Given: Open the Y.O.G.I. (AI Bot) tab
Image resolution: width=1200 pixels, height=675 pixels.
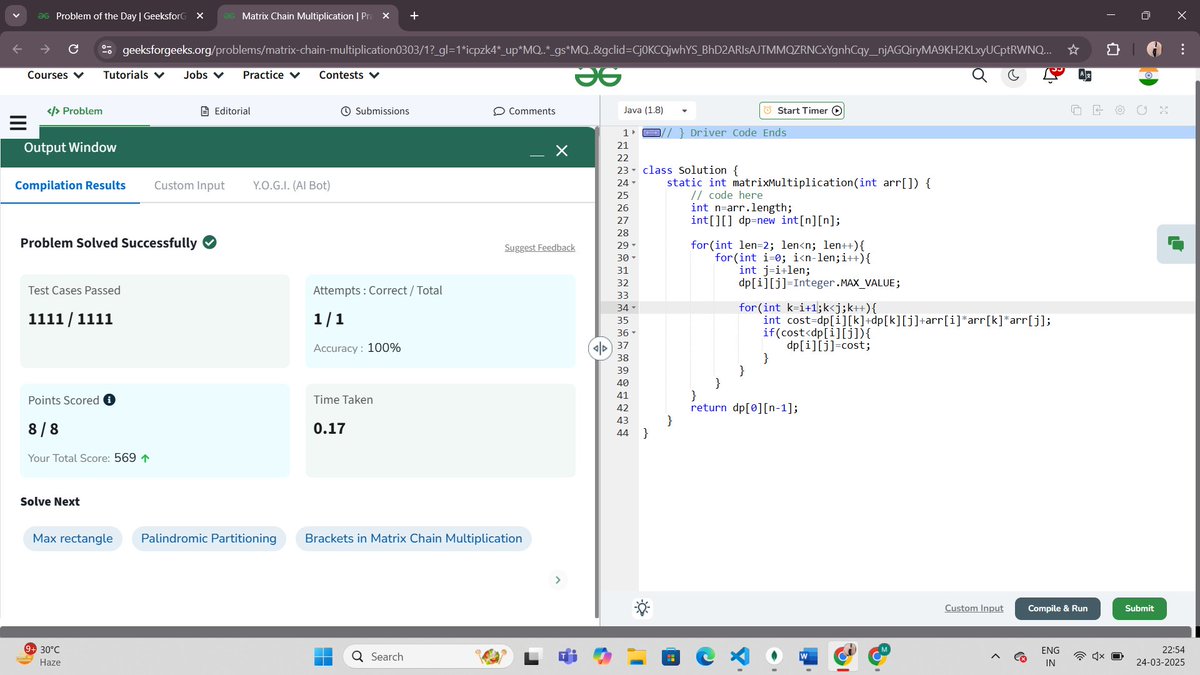Looking at the screenshot, I should [292, 185].
